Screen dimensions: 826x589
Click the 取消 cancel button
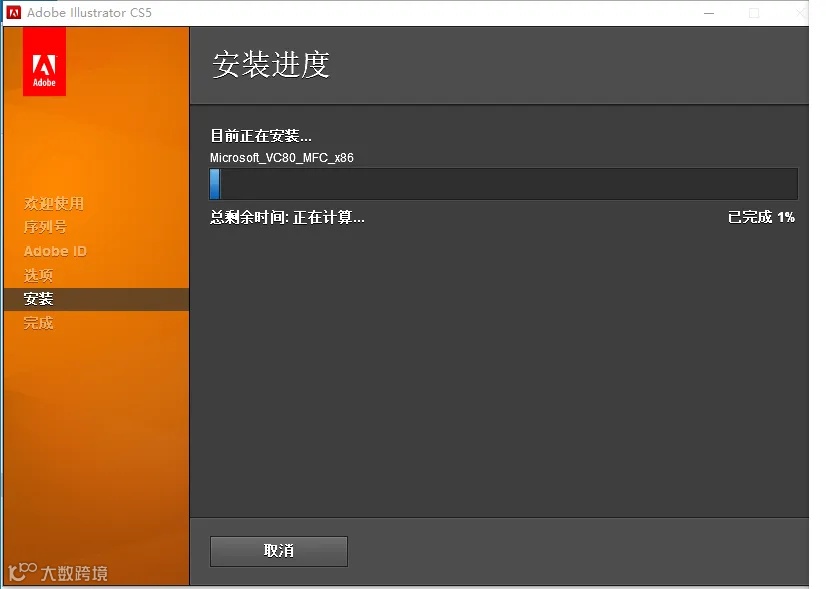(278, 551)
